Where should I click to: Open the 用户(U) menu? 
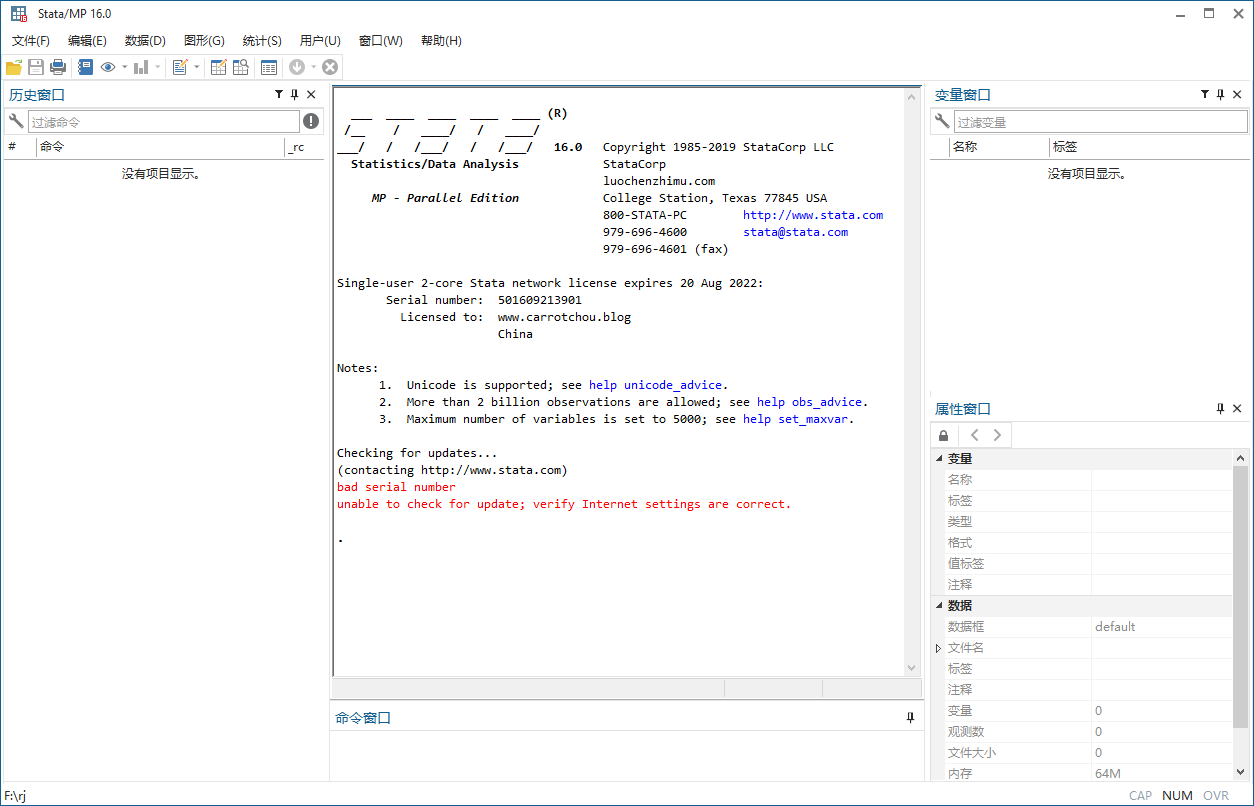[x=320, y=41]
